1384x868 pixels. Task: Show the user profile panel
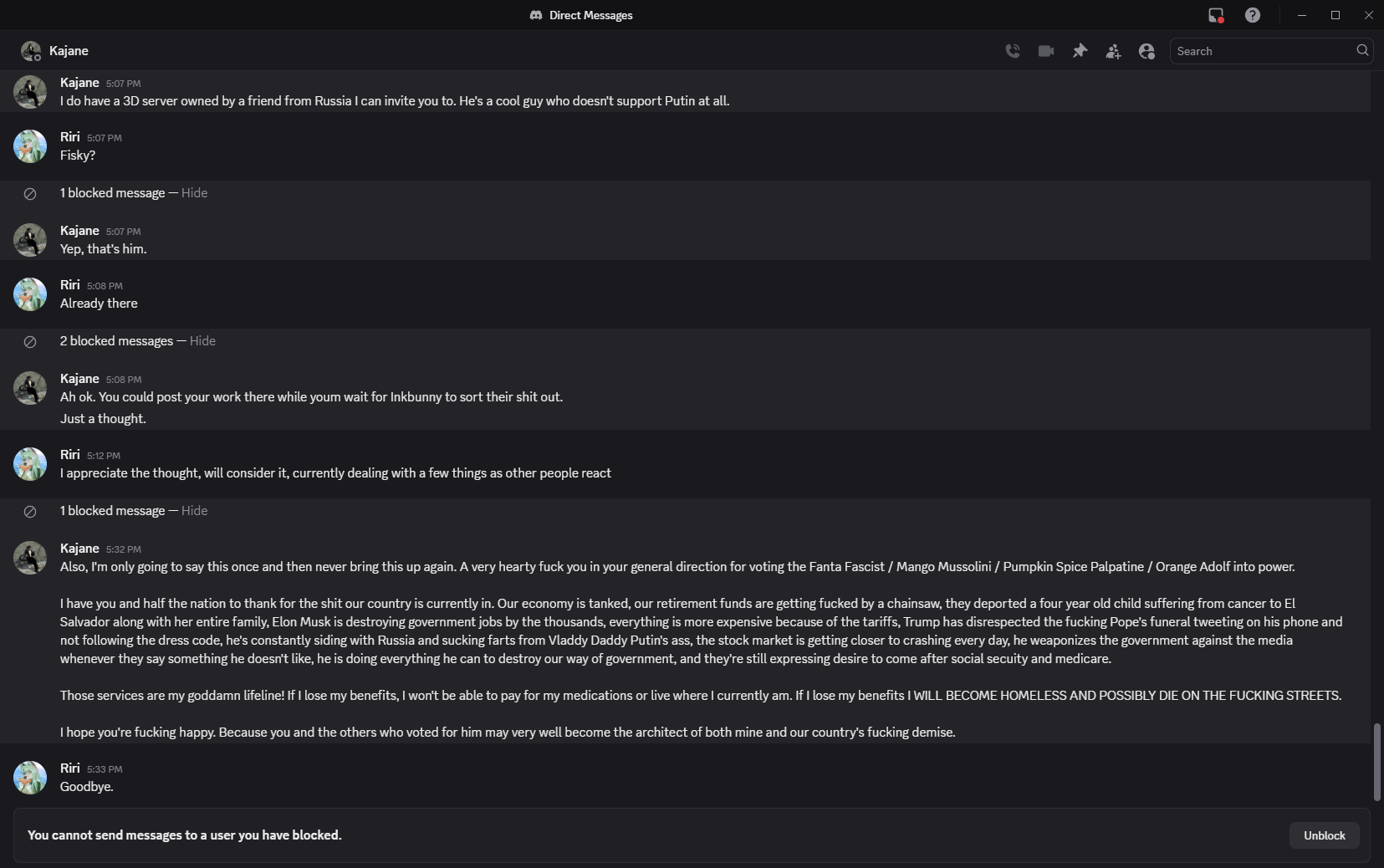coord(1147,51)
